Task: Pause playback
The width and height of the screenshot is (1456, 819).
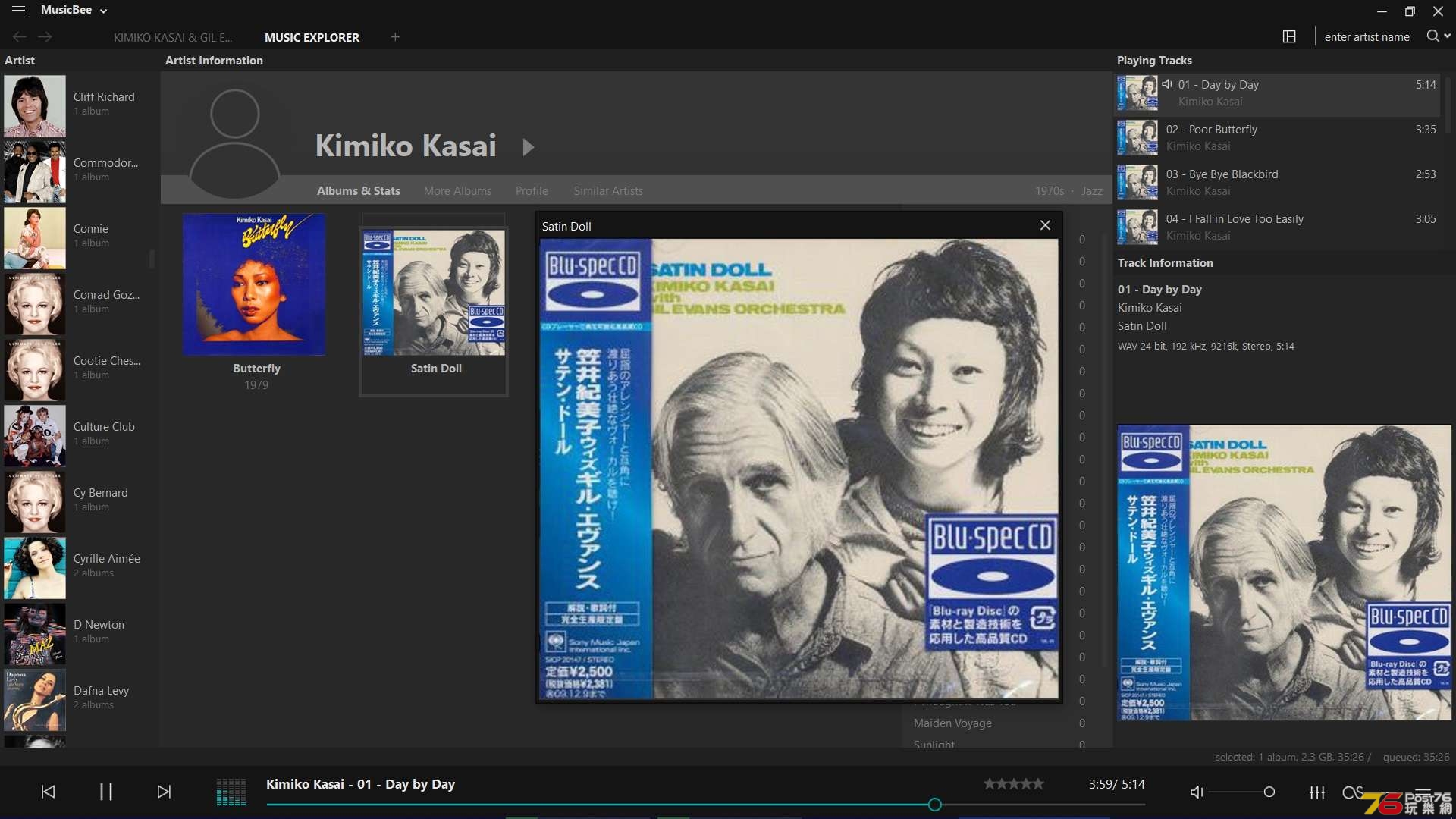Action: [105, 792]
